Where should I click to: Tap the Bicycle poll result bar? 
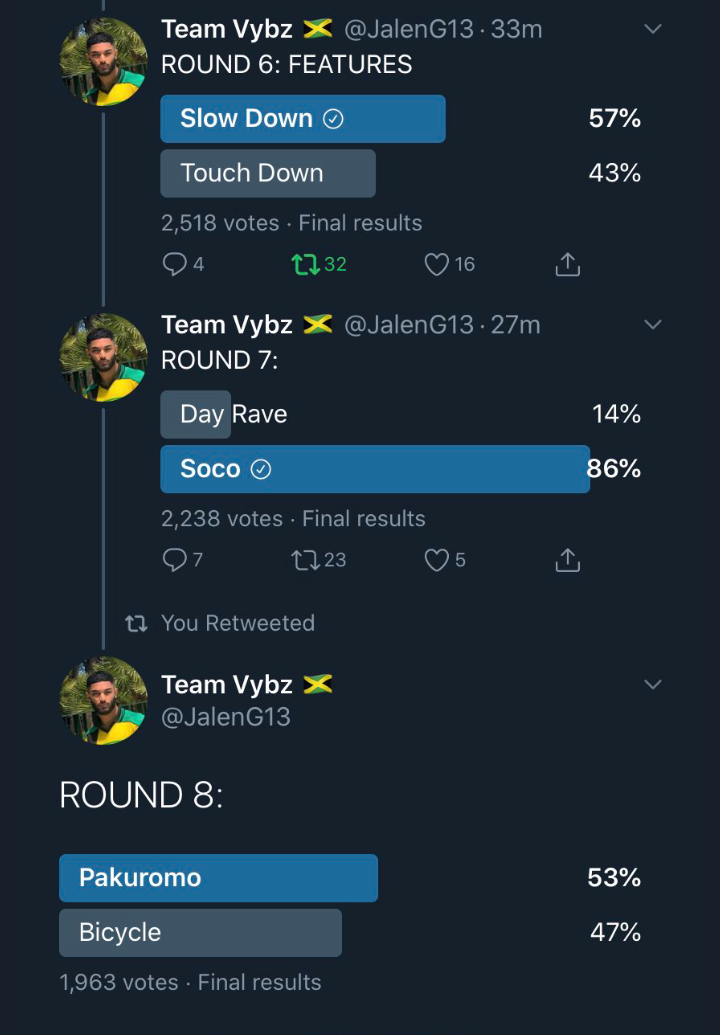[200, 932]
